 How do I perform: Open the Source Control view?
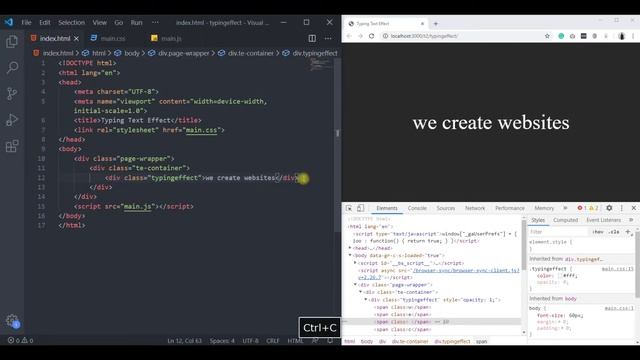(12, 94)
